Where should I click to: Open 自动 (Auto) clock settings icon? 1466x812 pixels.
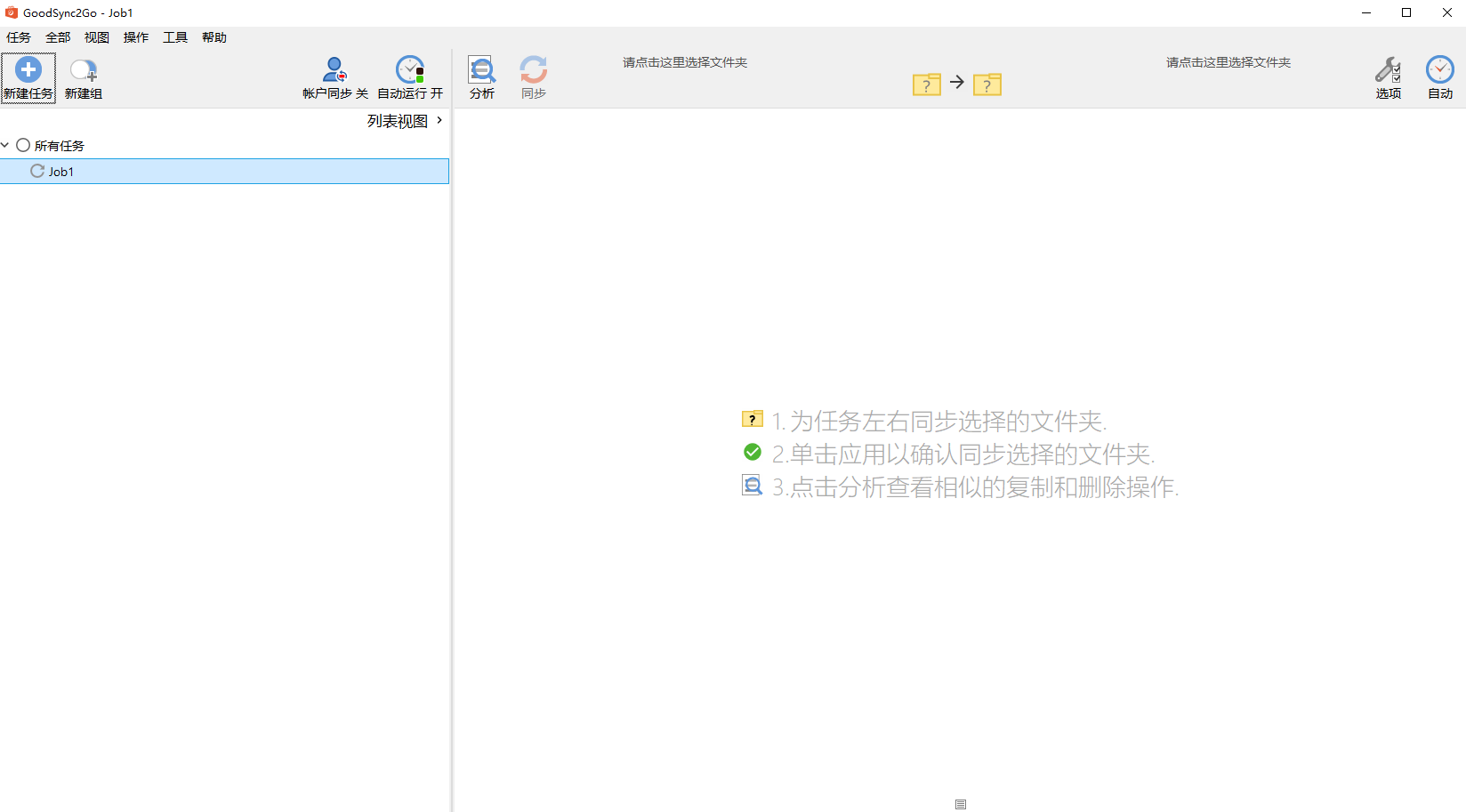pos(1439,69)
